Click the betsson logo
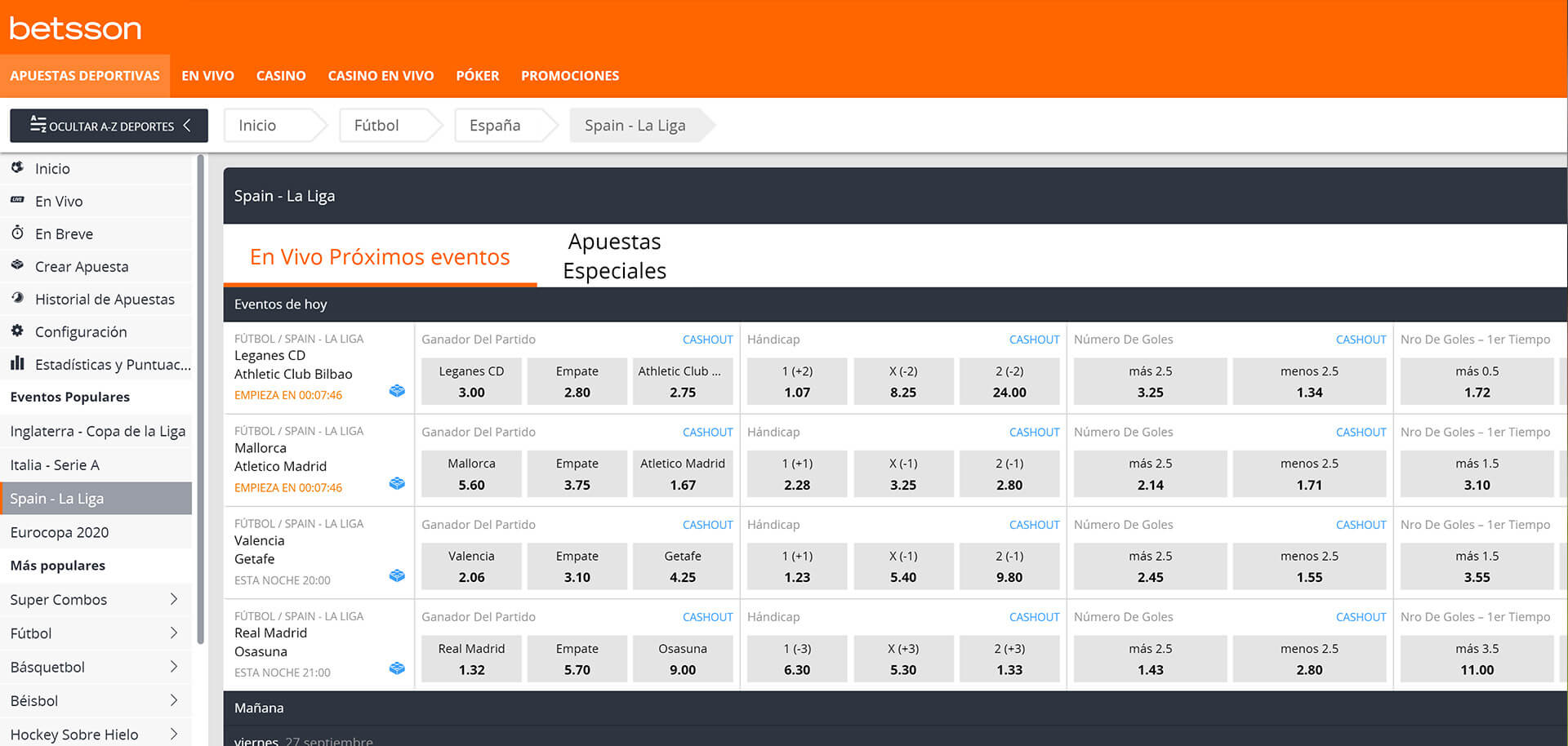 click(75, 29)
